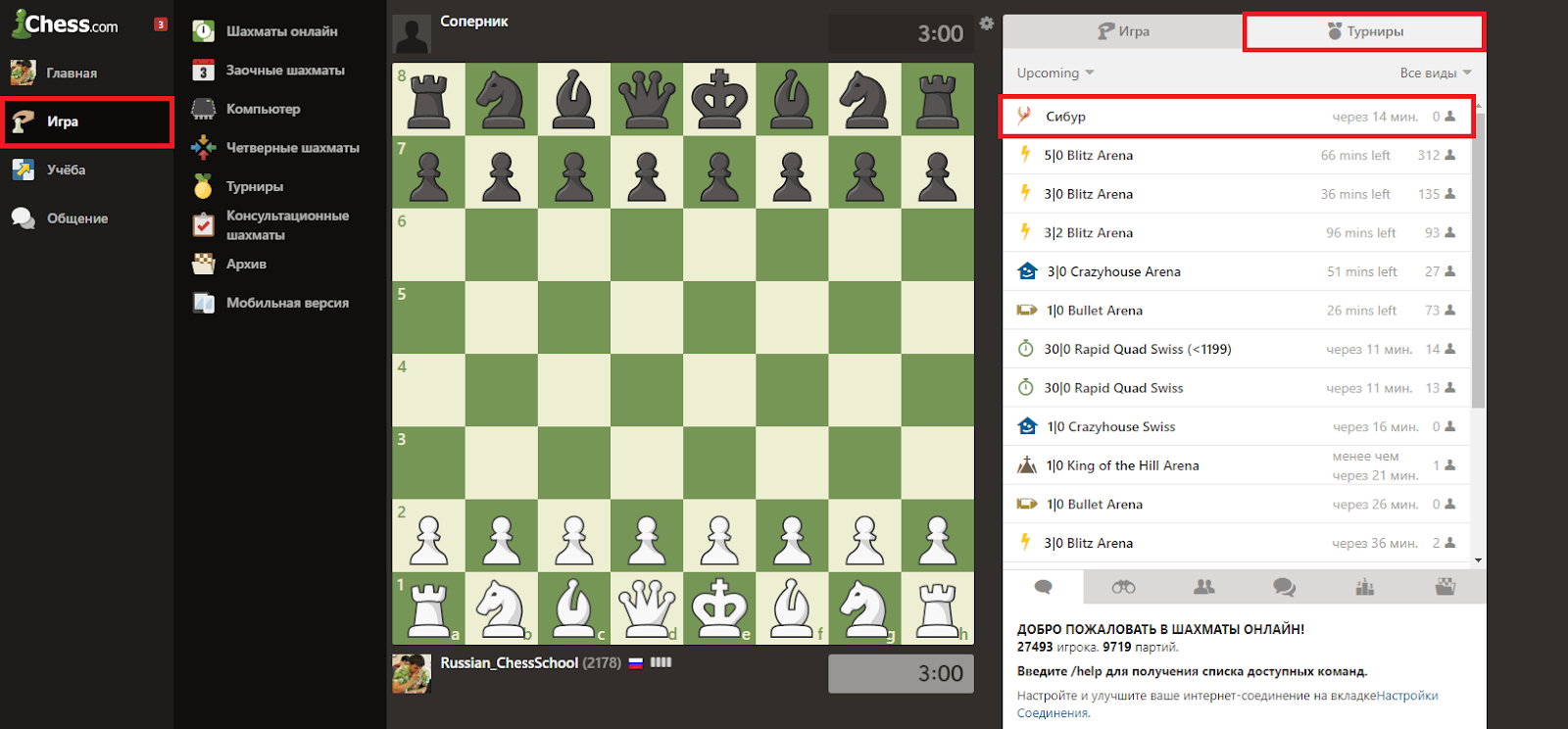Click the Компьютер chip icon

[203, 109]
